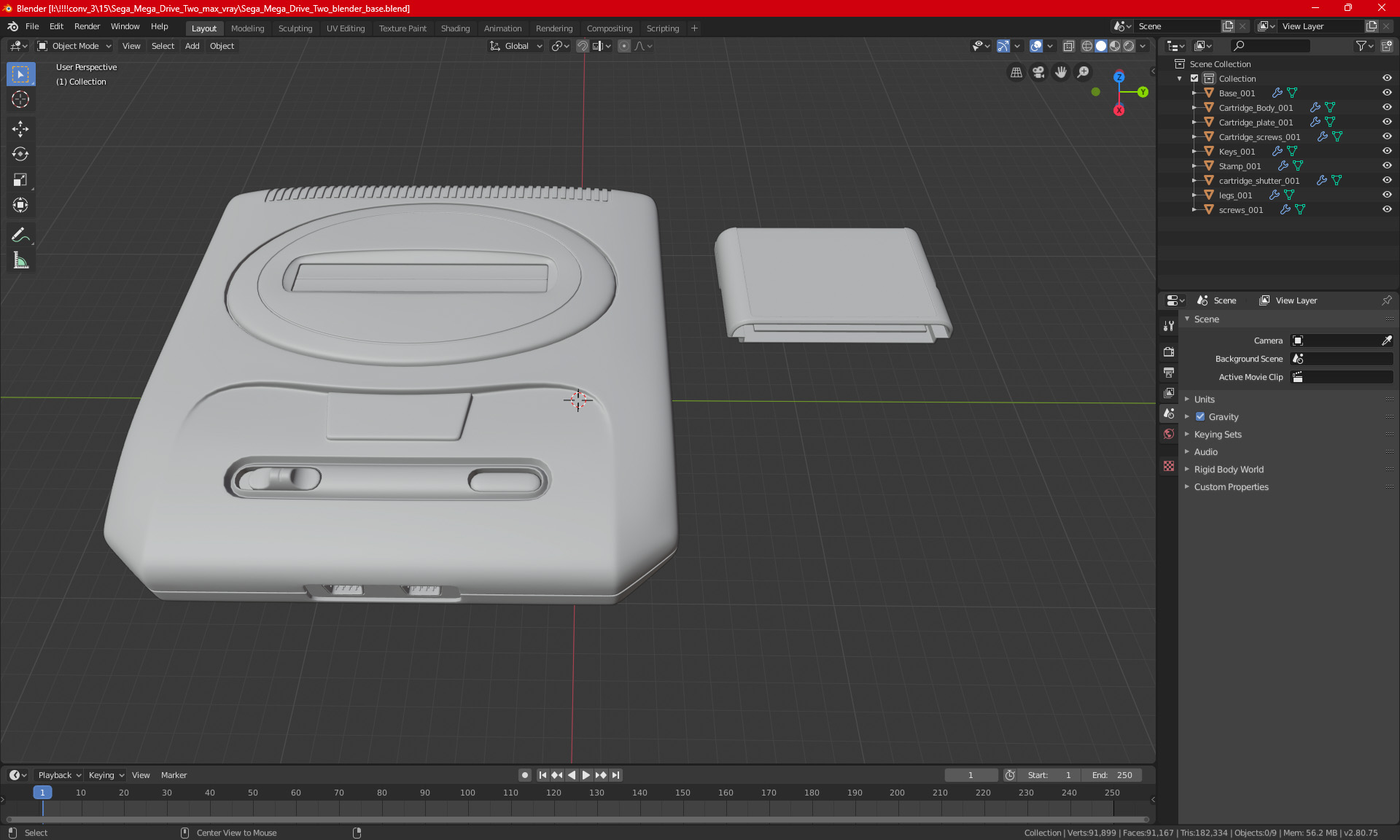
Task: Open the Keying dropdown in timeline
Action: [106, 775]
